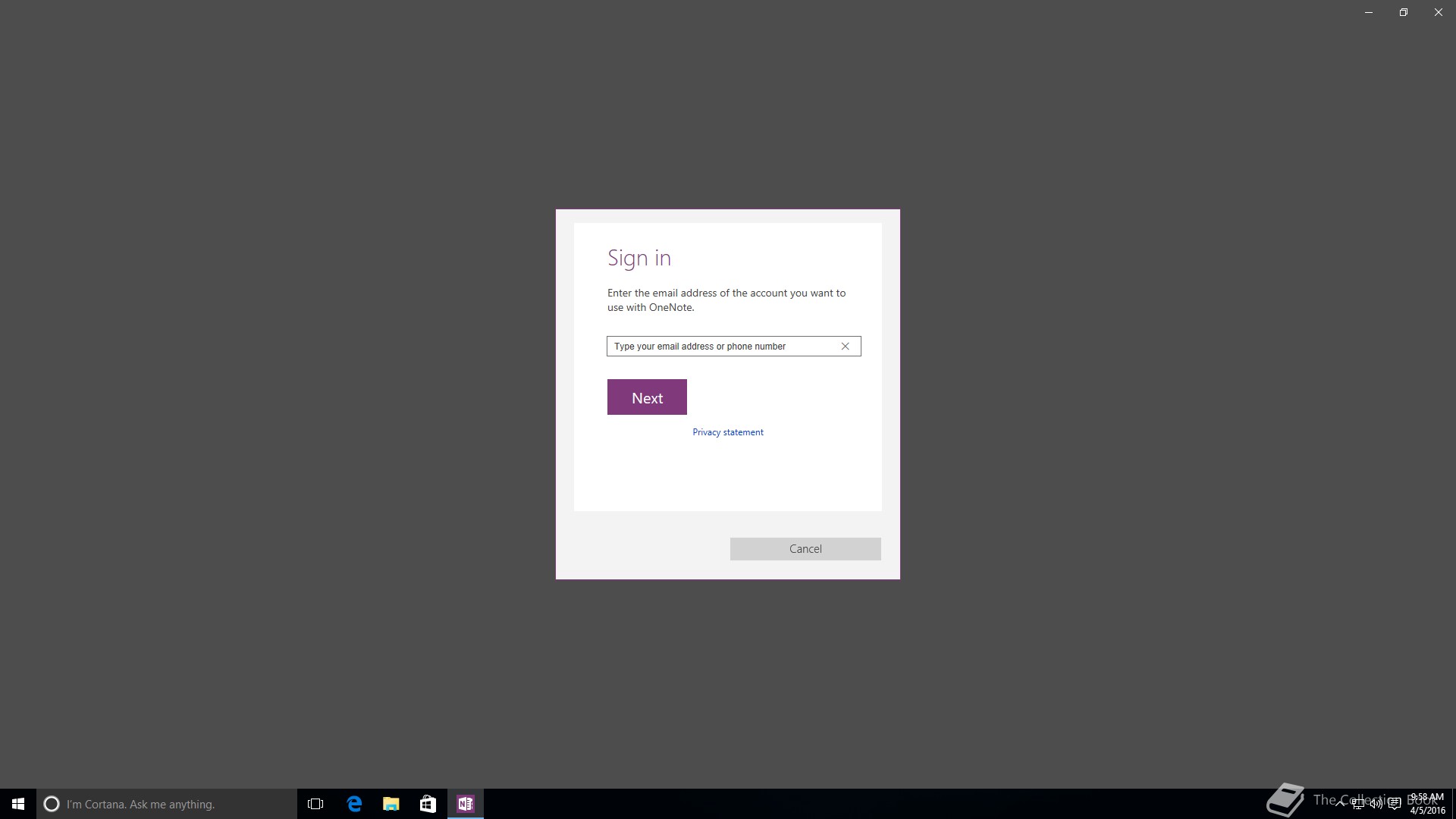Open Task View from the taskbar

pos(315,804)
